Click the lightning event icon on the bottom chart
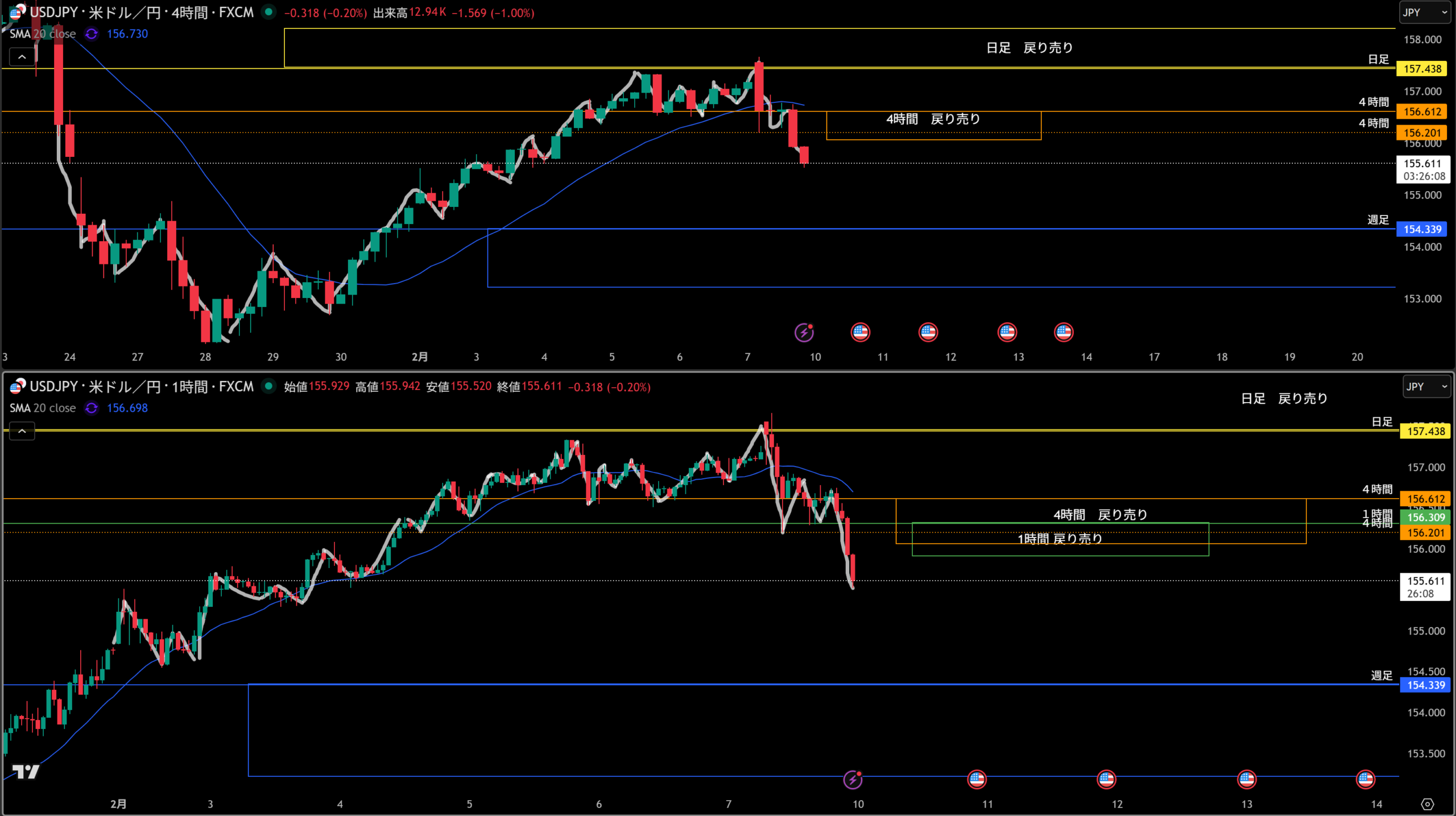Image resolution: width=1456 pixels, height=816 pixels. pos(853,779)
